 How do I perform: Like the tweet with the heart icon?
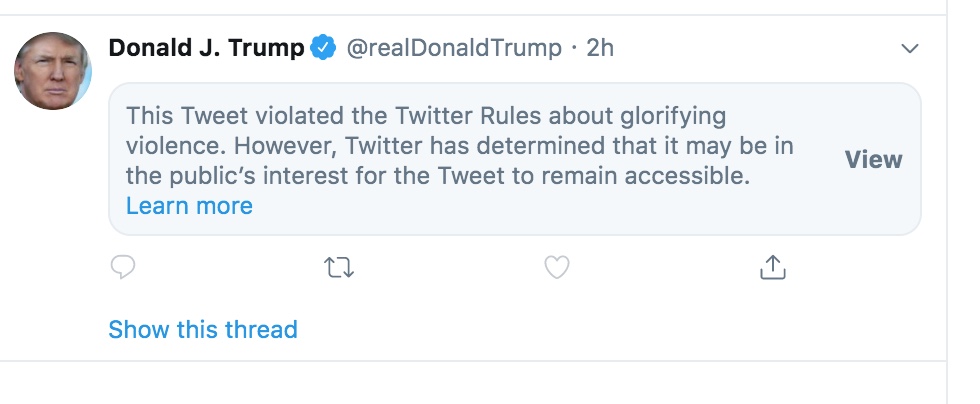point(556,267)
